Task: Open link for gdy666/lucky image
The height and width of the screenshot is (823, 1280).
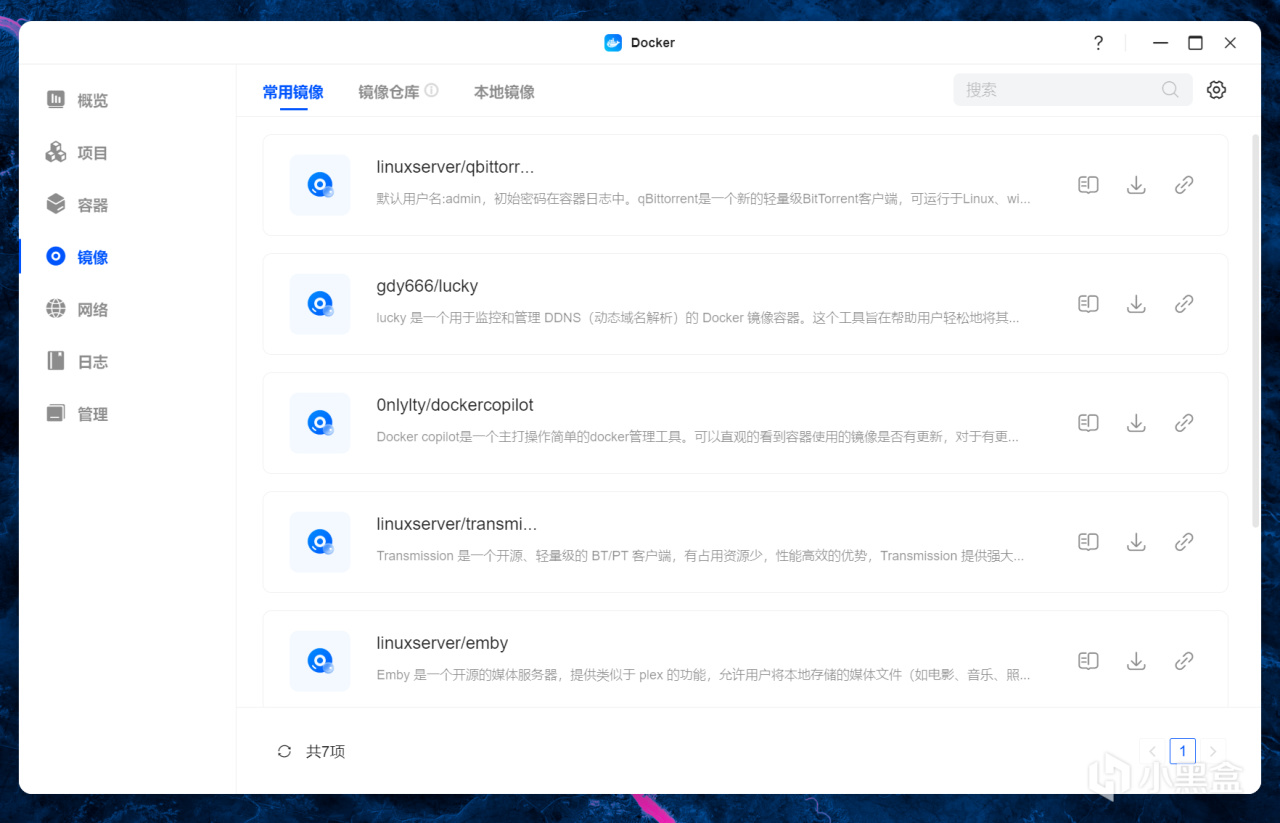Action: pyautogui.click(x=1184, y=304)
